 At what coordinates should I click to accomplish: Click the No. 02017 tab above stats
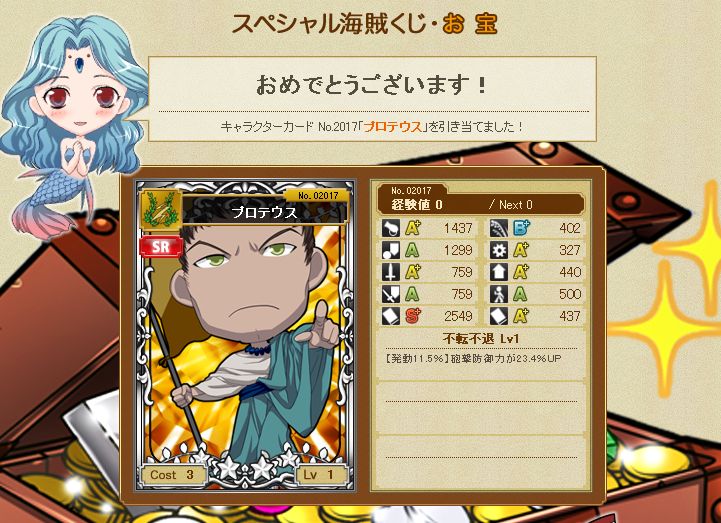pyautogui.click(x=411, y=190)
